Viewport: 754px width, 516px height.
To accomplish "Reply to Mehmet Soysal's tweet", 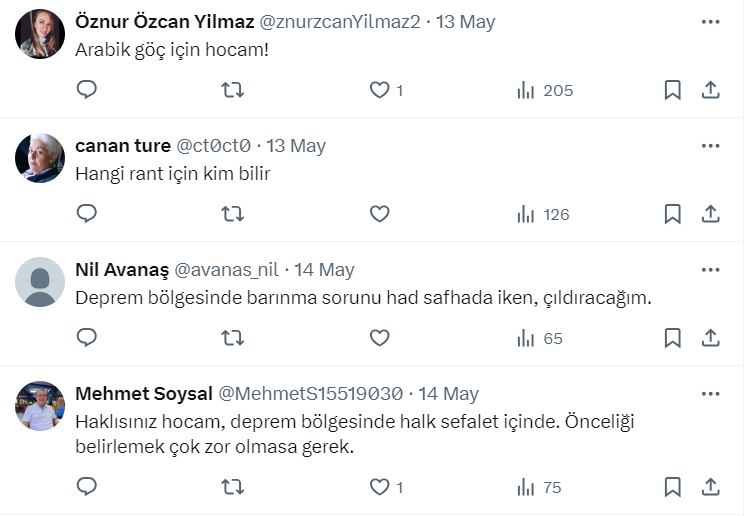I will 87,487.
